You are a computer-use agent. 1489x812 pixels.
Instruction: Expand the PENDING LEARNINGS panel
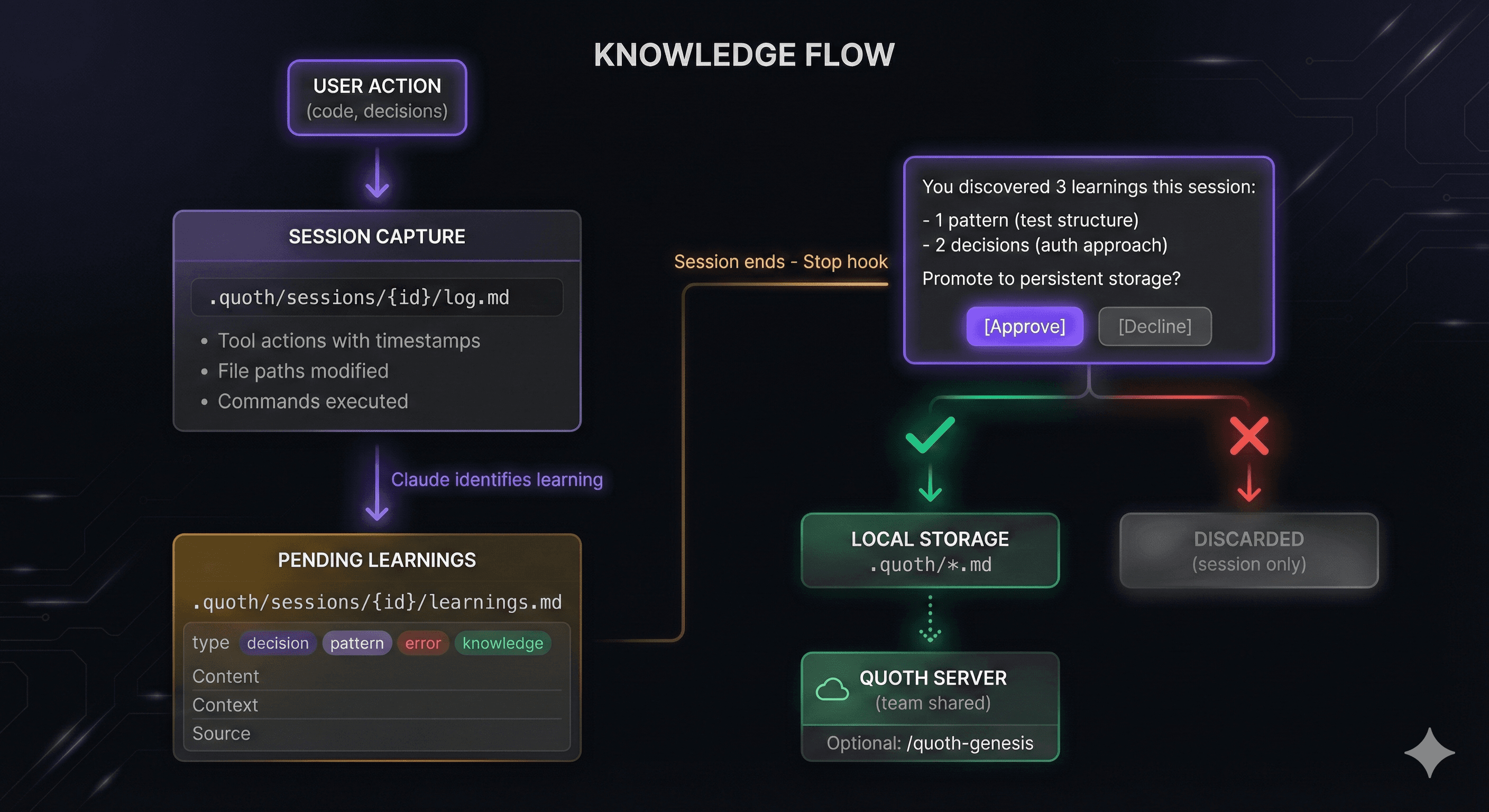click(376, 559)
